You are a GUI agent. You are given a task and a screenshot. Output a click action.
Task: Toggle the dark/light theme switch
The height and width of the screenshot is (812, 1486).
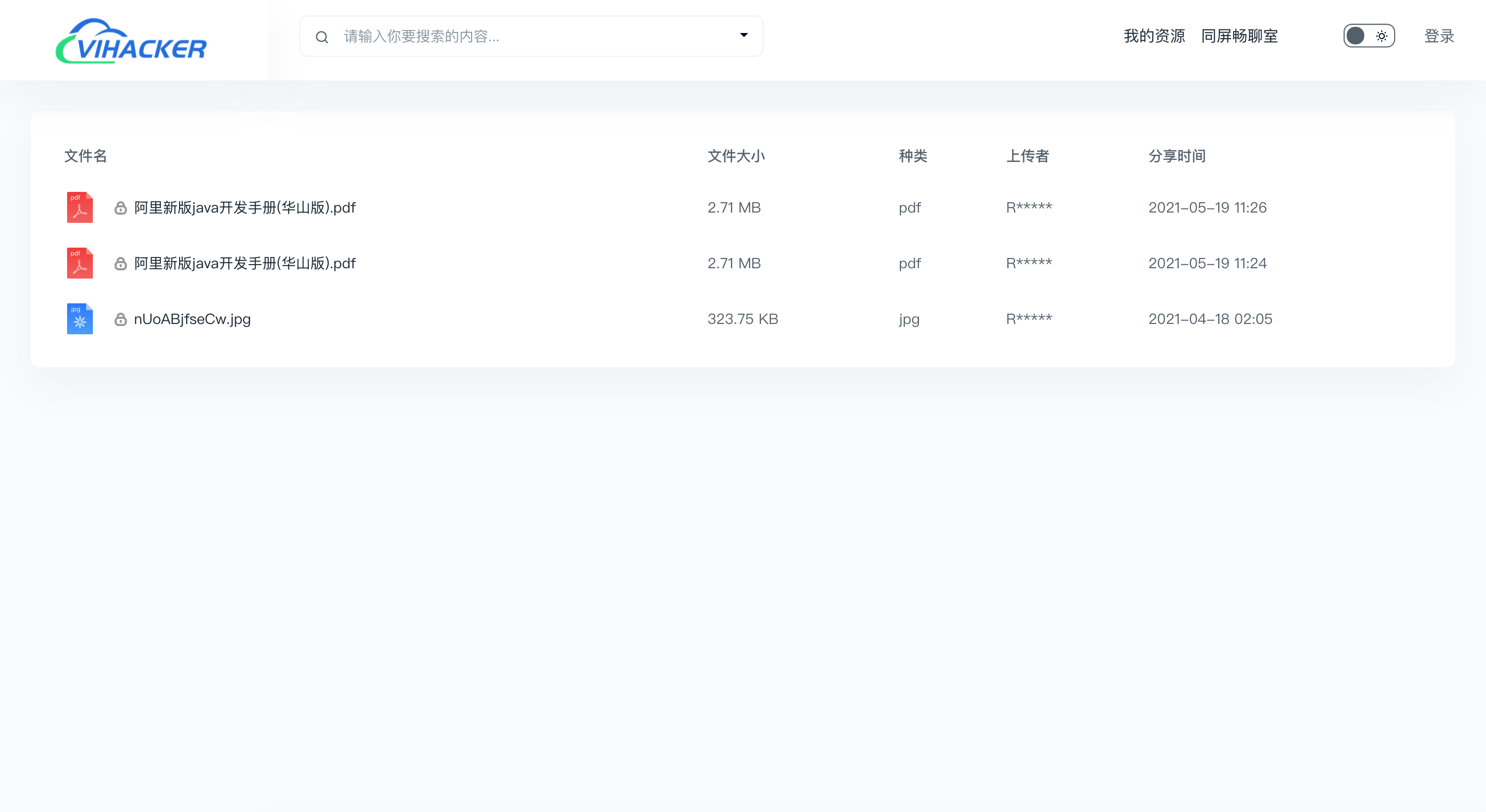coord(1368,36)
